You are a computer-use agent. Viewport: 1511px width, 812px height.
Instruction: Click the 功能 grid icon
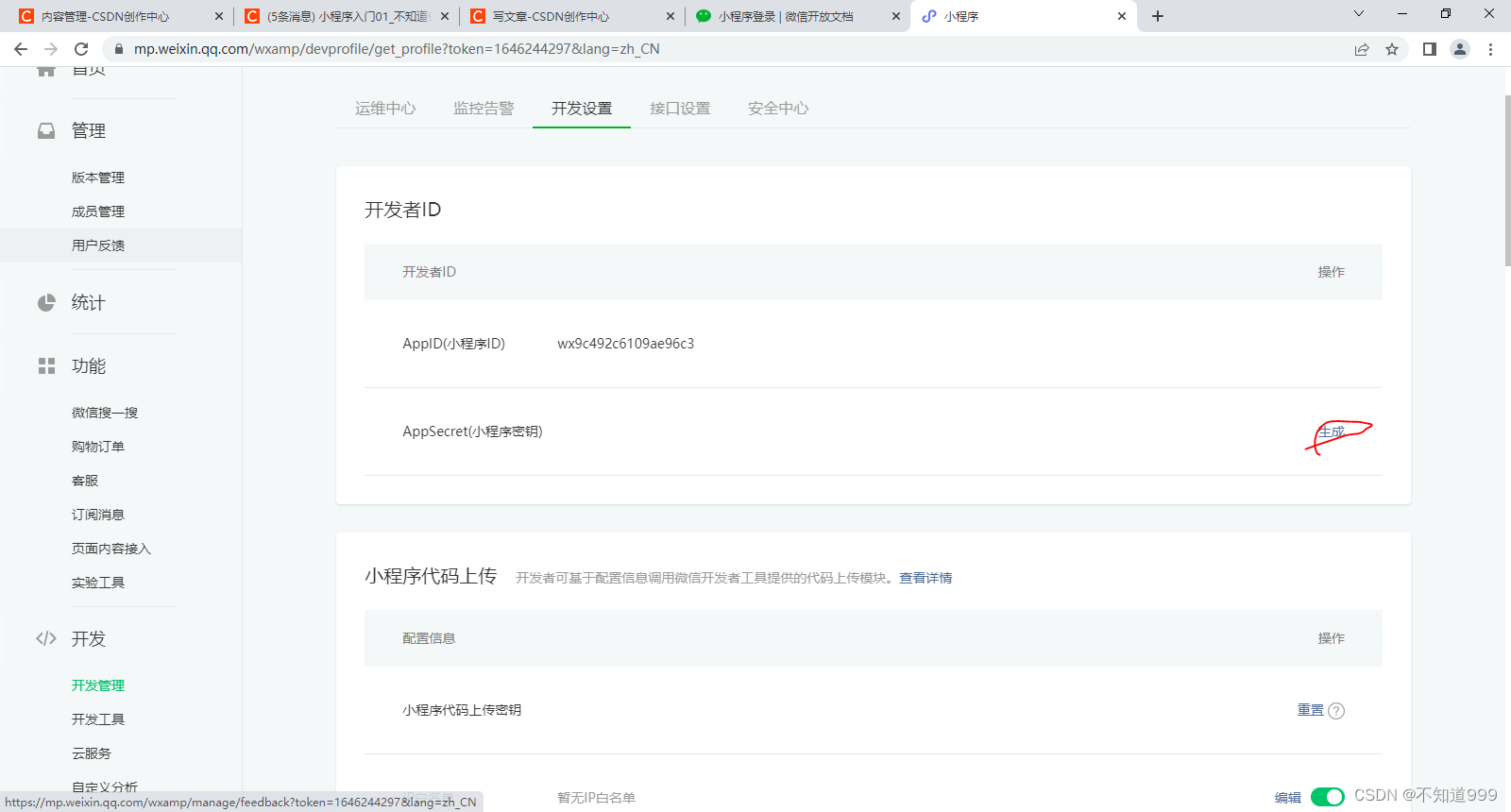(46, 366)
